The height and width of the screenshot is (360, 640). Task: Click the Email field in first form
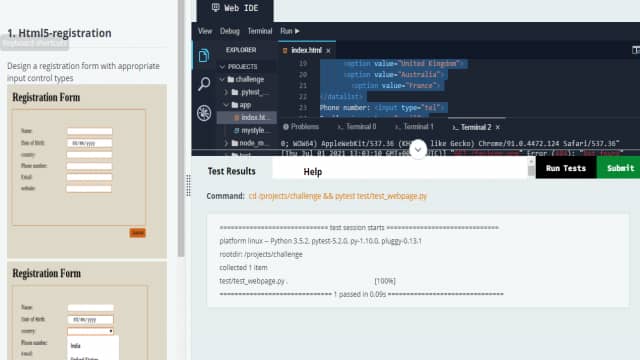[x=89, y=177]
